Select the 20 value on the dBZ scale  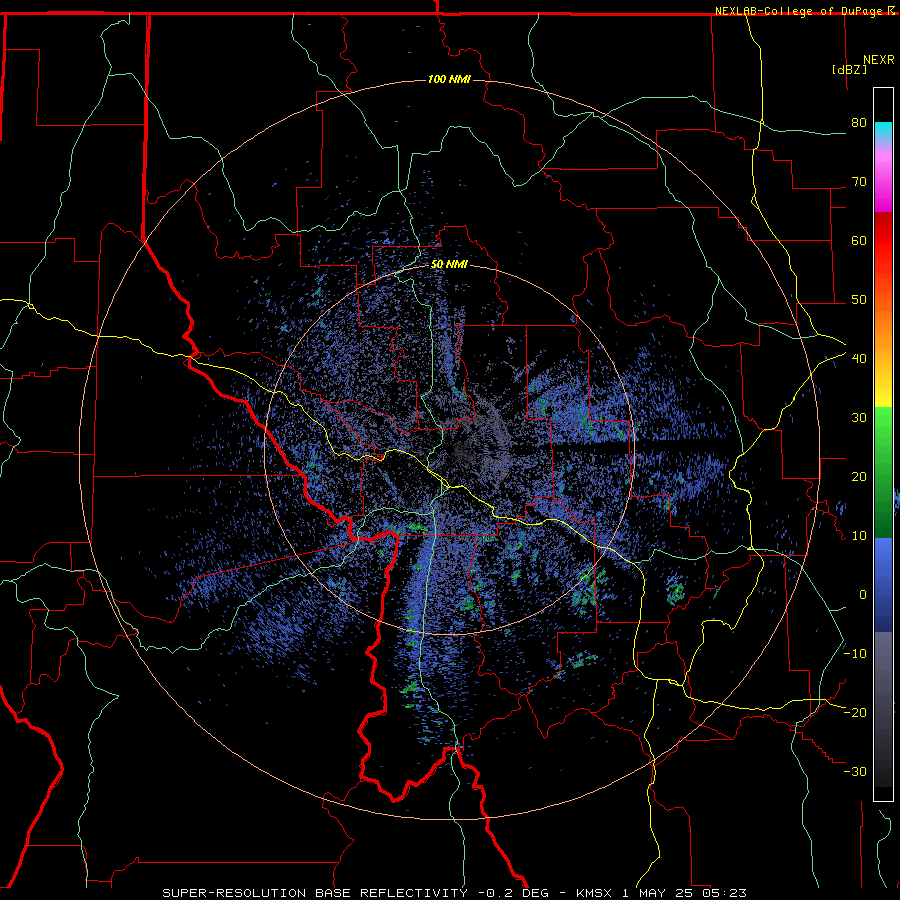pos(859,477)
